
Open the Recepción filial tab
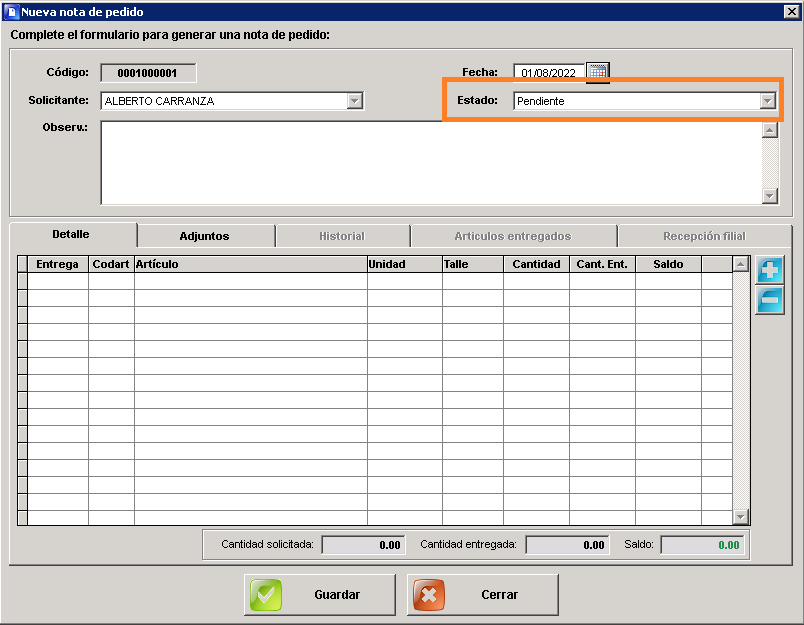coord(705,236)
